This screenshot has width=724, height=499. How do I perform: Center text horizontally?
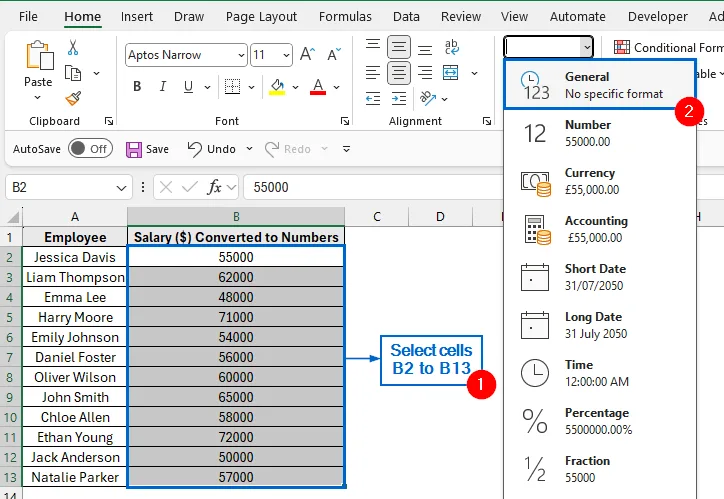pos(398,73)
